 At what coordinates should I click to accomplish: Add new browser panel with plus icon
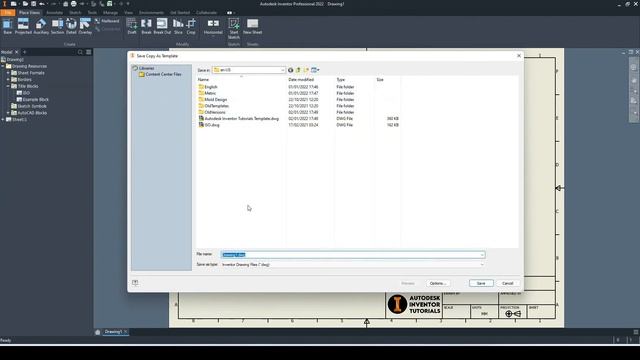click(x=24, y=52)
